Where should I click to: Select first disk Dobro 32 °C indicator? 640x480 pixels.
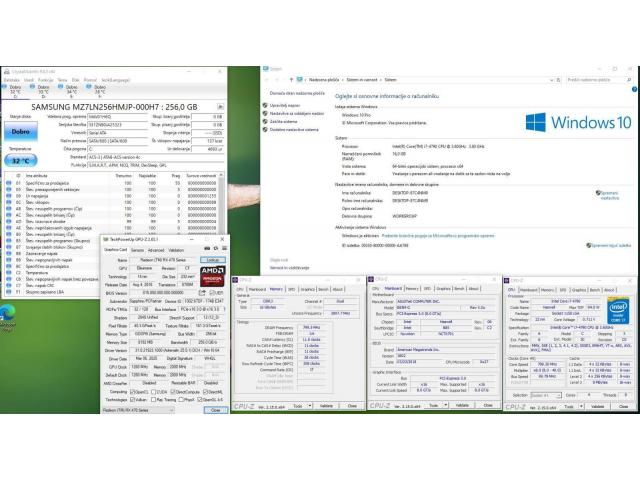(13, 92)
